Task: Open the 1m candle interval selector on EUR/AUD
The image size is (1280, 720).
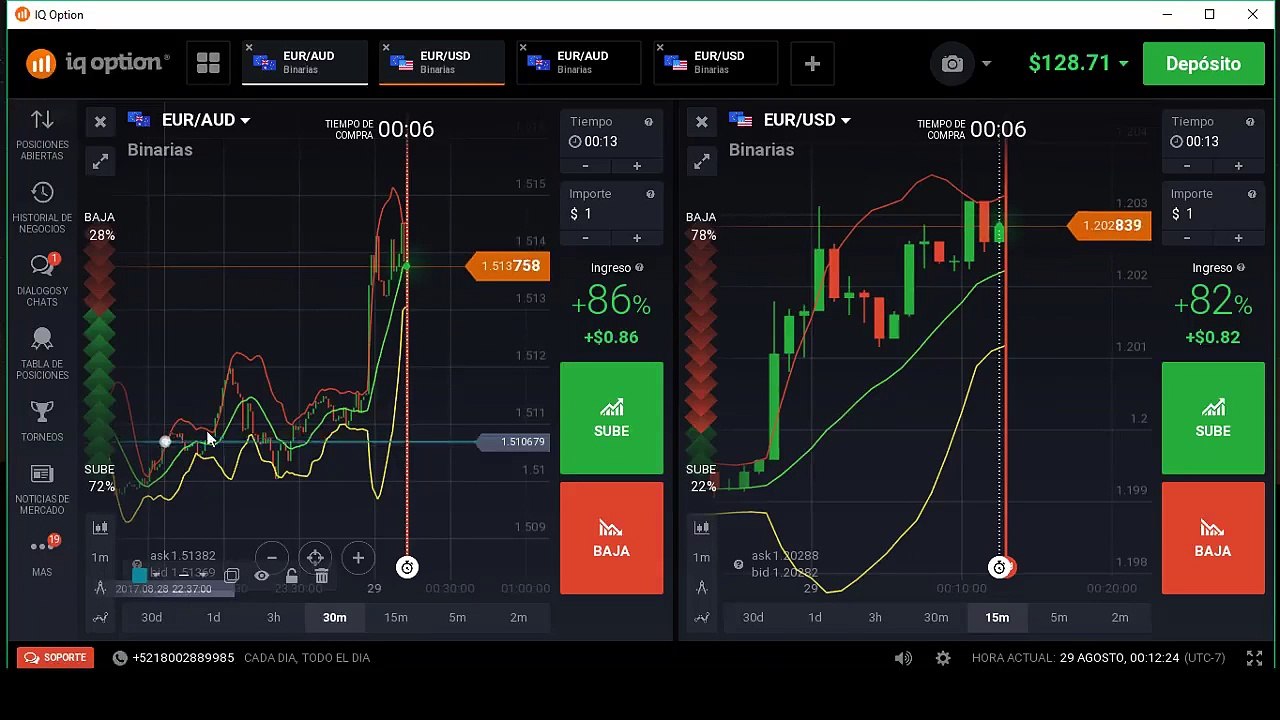Action: click(x=100, y=557)
